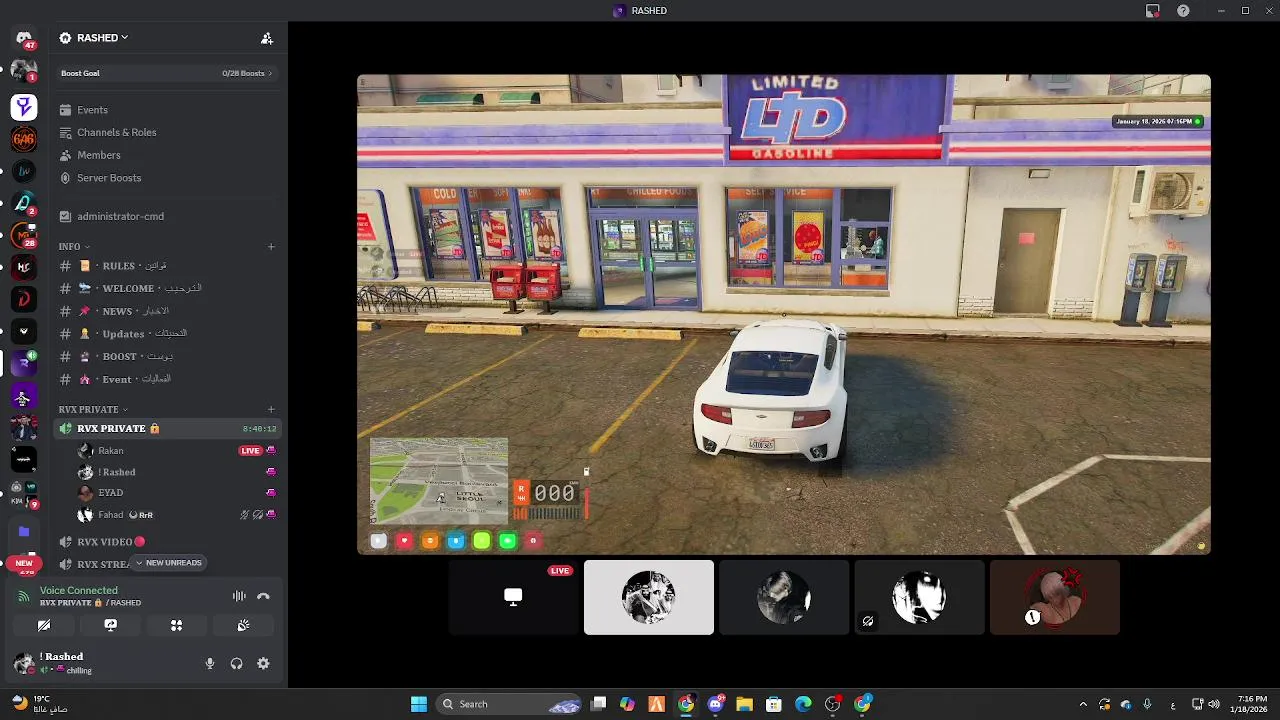The height and width of the screenshot is (720, 1280).
Task: Collapse the INFO category
Action: (74, 246)
